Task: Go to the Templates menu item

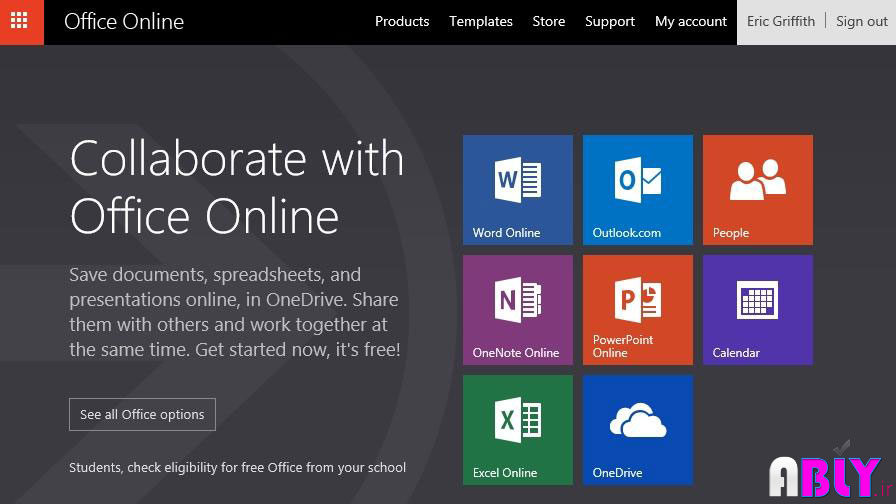Action: pos(481,22)
